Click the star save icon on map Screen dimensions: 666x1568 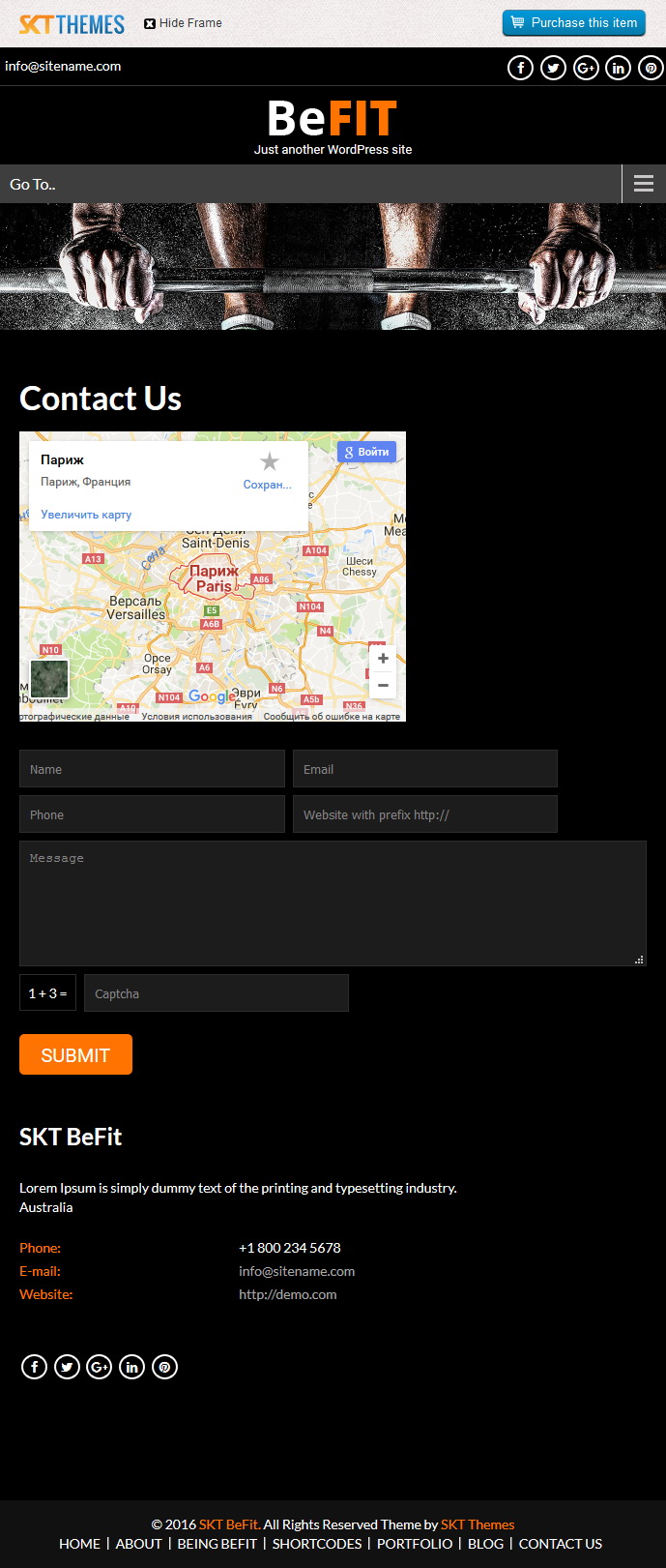click(269, 461)
